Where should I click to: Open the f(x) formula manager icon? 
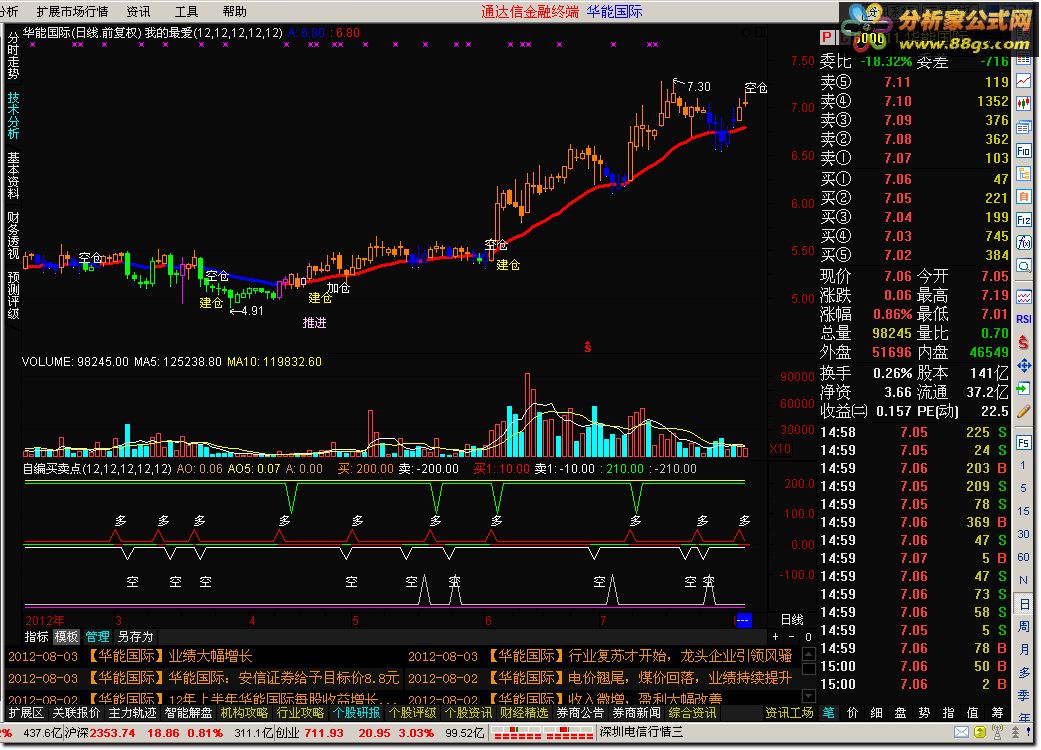tap(1023, 243)
